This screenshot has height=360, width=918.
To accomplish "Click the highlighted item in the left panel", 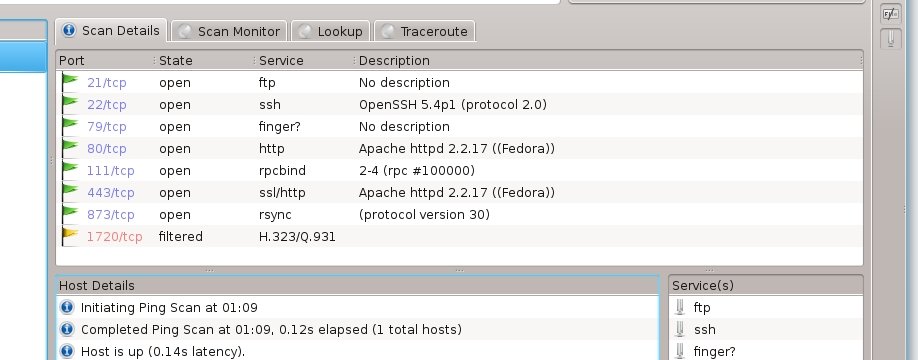I will [x=23, y=56].
